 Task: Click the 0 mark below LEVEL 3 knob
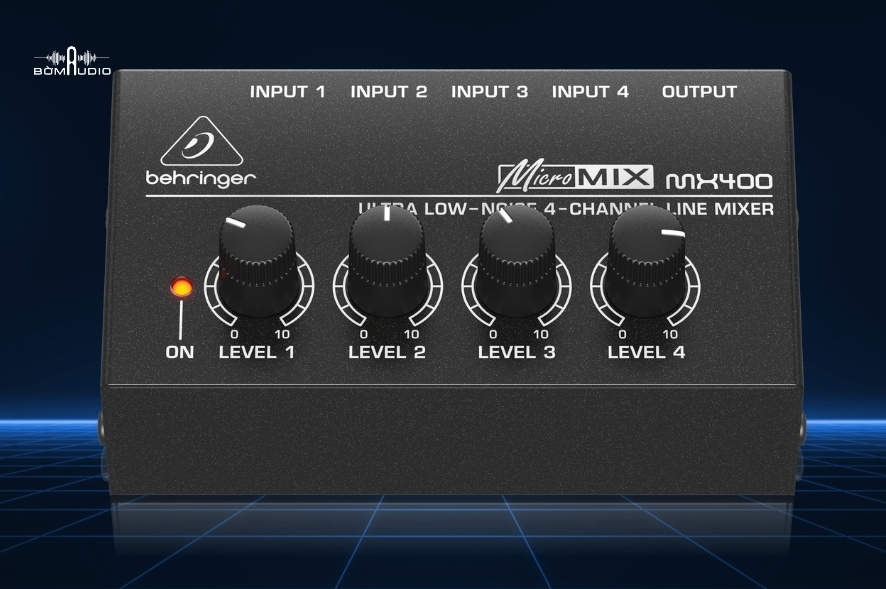(x=493, y=334)
